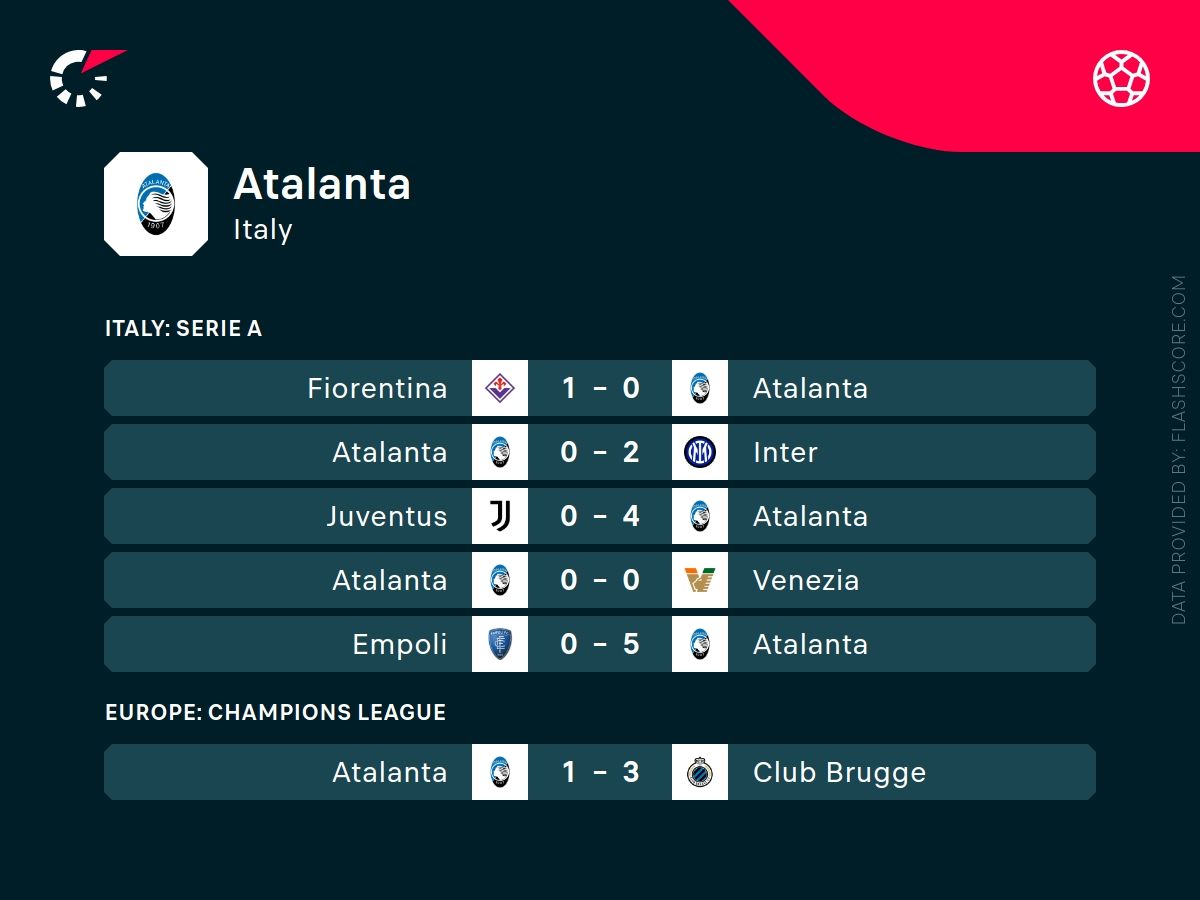
Task: Select the Atalanta title heading
Action: click(x=322, y=184)
